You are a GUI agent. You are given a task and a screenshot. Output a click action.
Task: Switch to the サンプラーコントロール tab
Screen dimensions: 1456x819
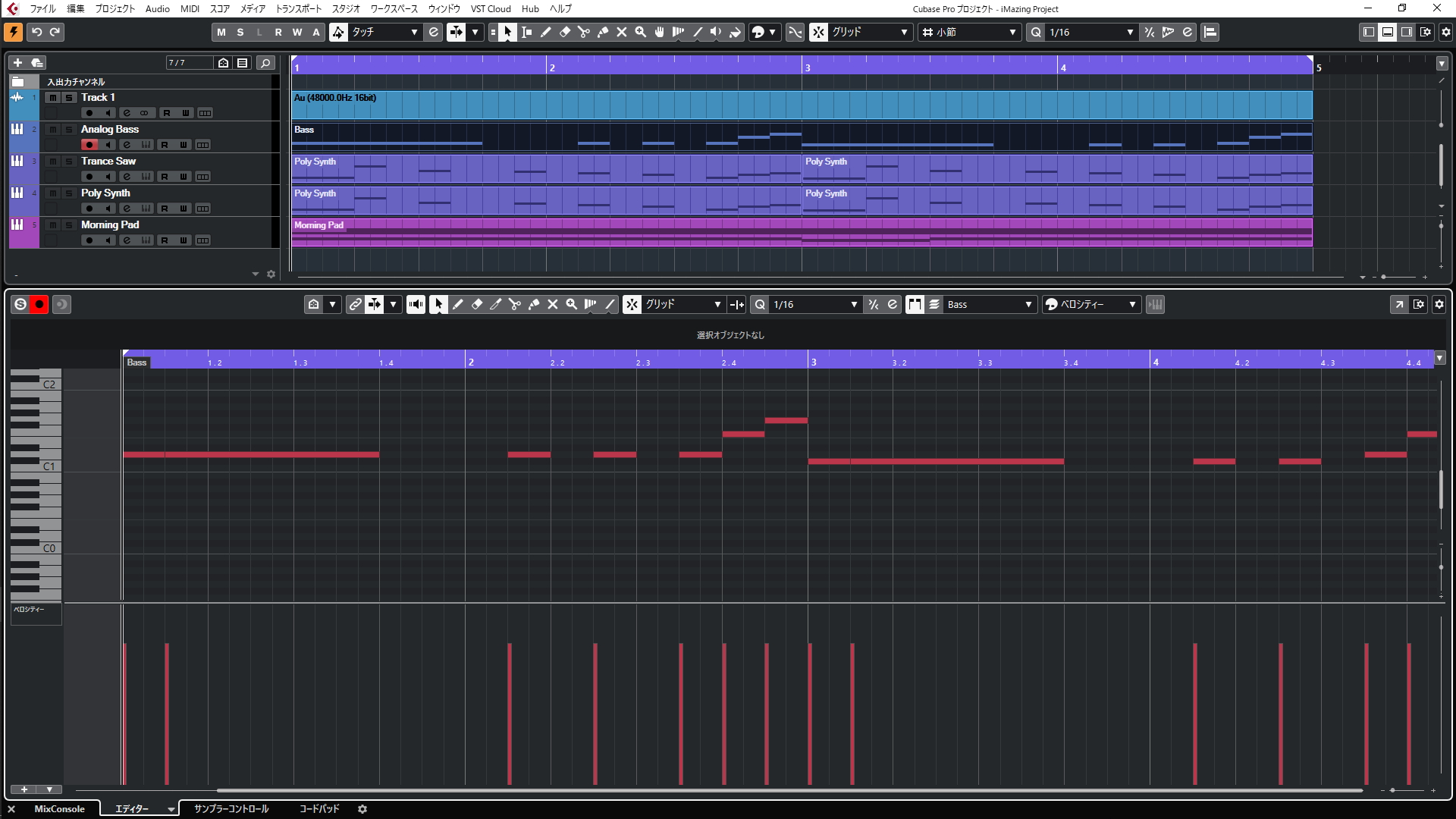click(231, 809)
